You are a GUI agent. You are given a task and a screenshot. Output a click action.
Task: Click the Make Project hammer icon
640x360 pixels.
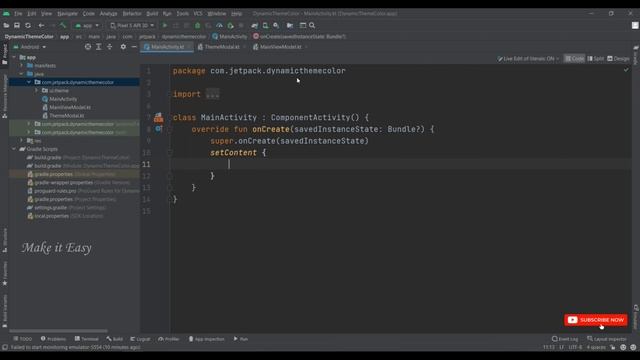pos(62,25)
